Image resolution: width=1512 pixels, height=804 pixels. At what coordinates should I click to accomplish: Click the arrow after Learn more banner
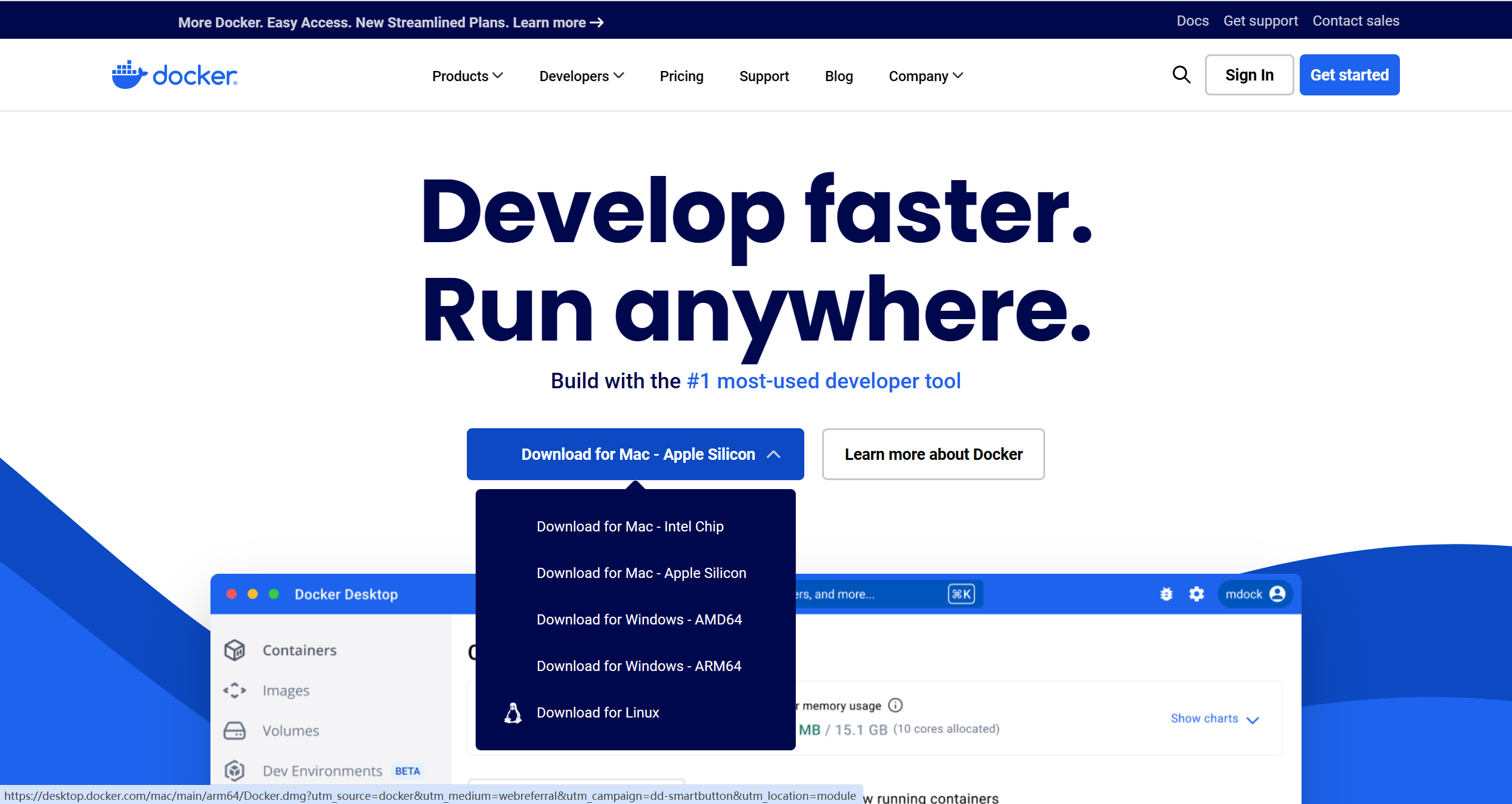[x=597, y=23]
